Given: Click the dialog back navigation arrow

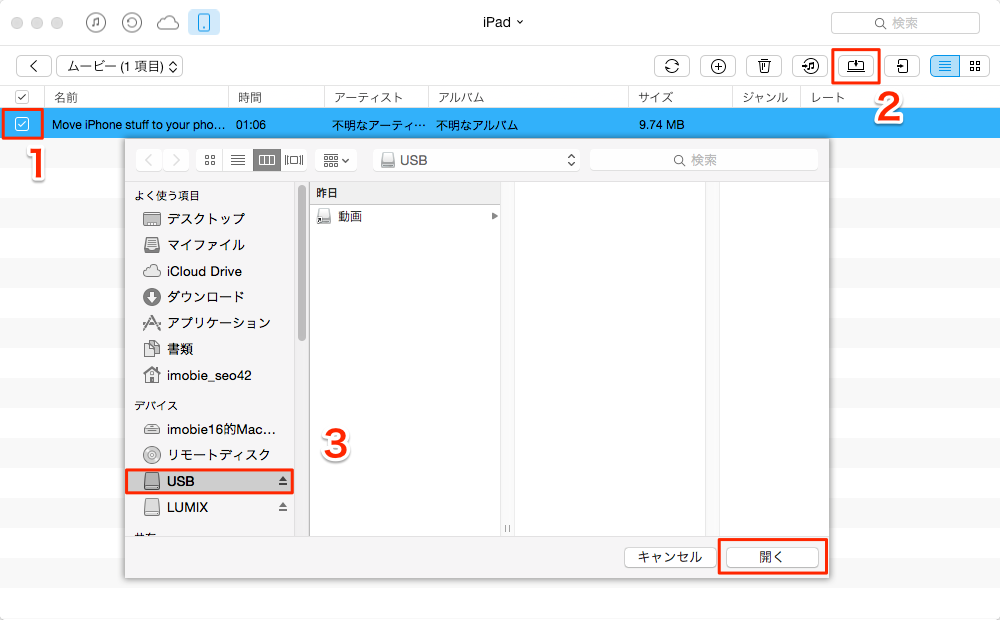Looking at the screenshot, I should (149, 160).
